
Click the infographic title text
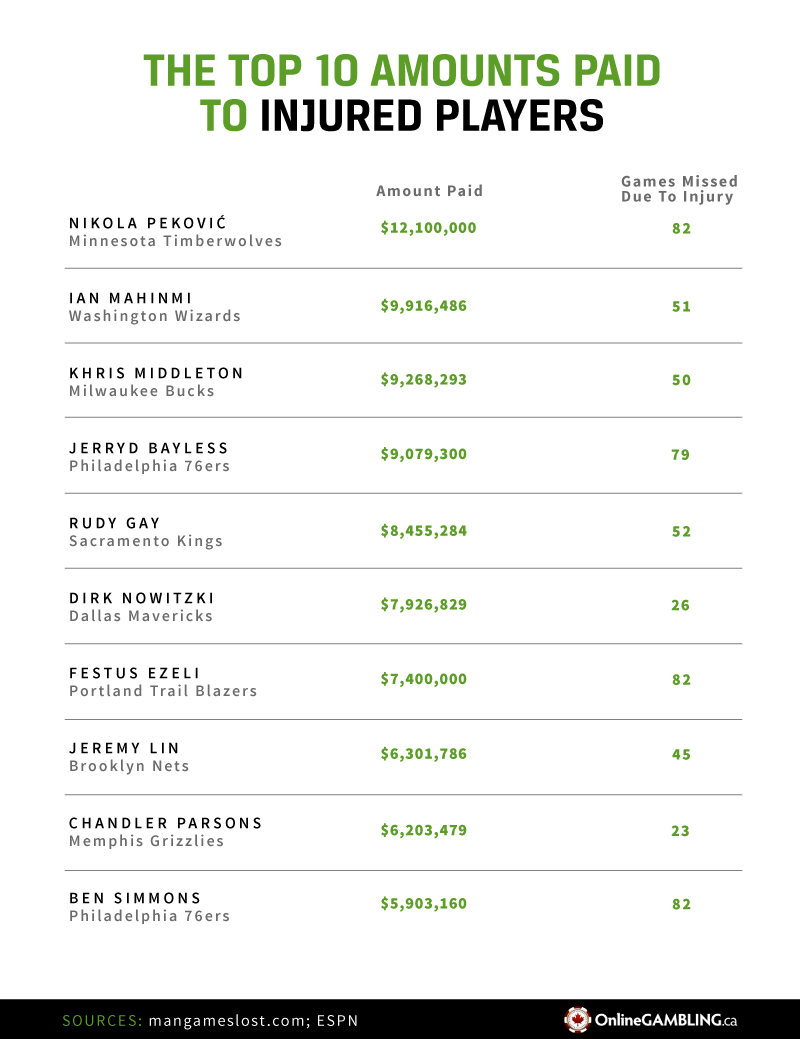pos(402,93)
